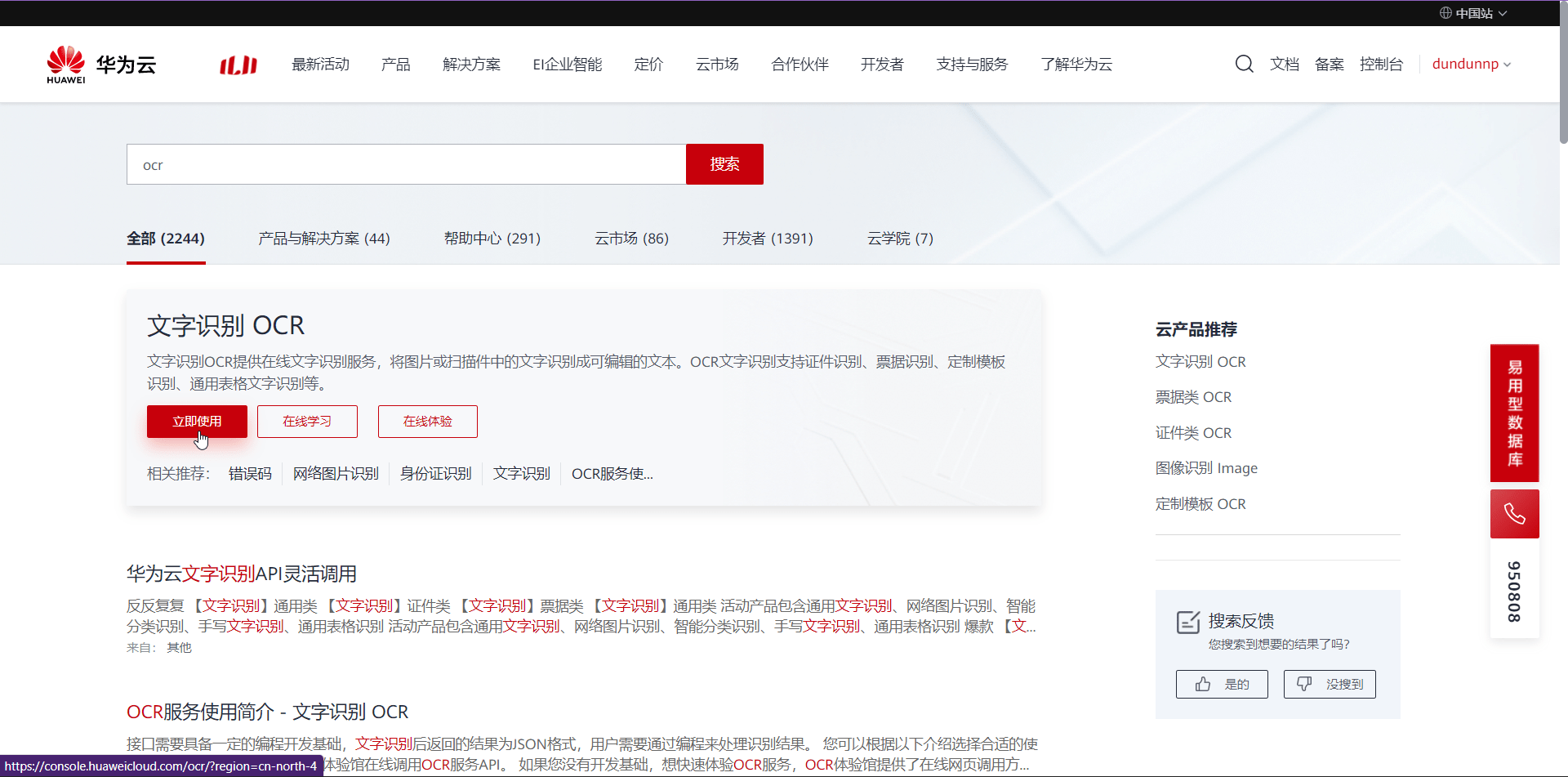Open 支持与服务 menu
1568x777 pixels.
coord(973,64)
